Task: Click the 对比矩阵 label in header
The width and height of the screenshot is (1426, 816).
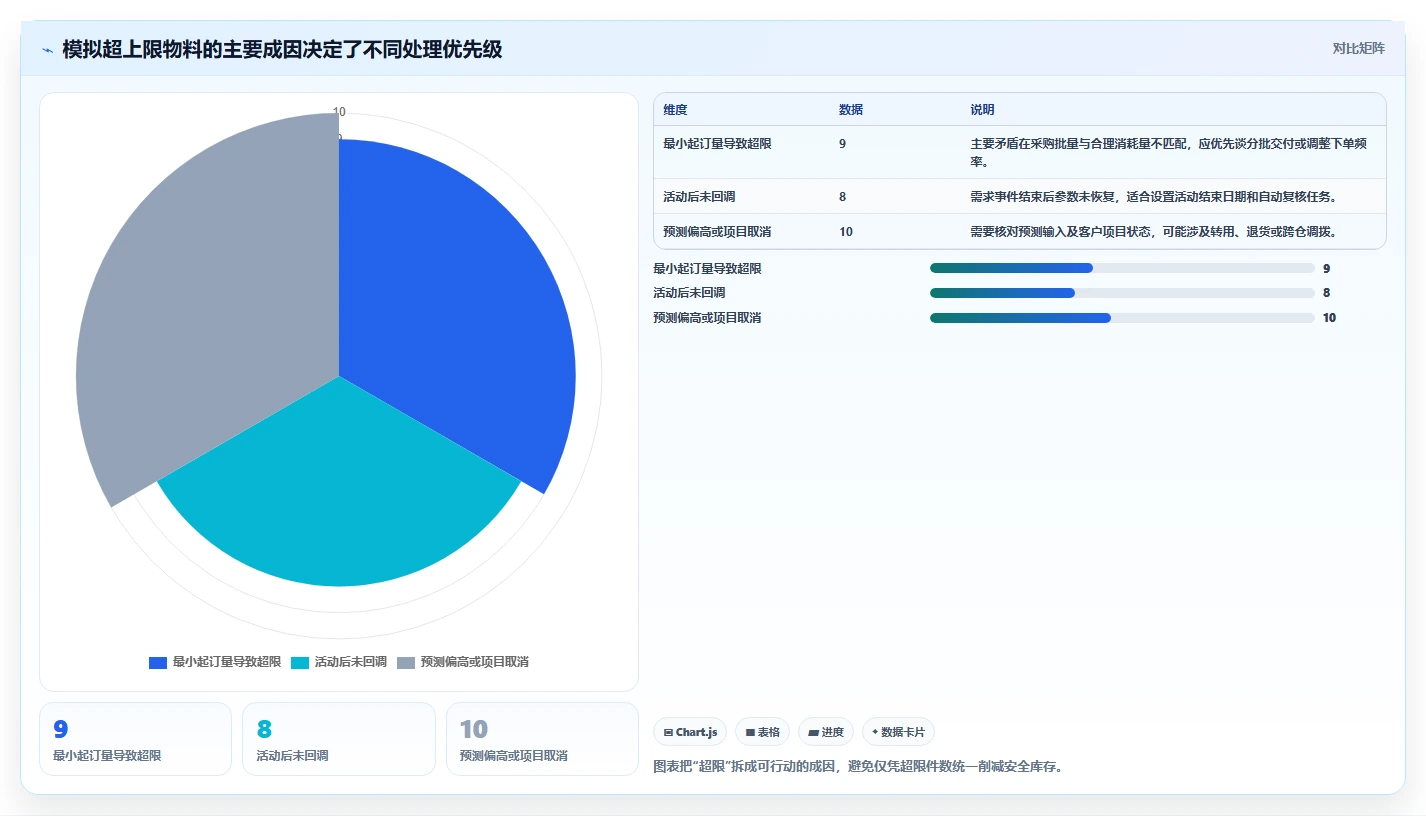Action: (1358, 49)
